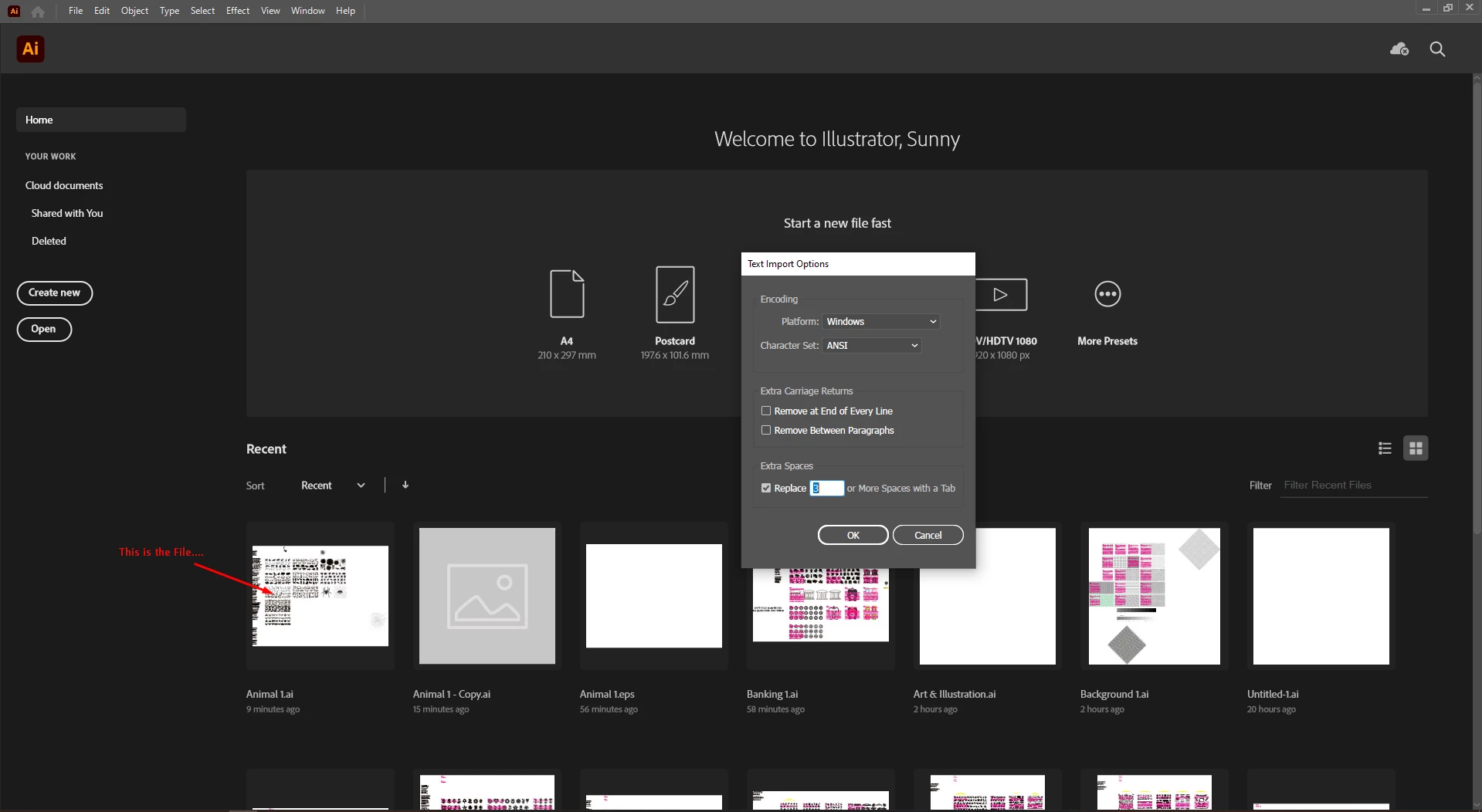Open Animal 1.ai thumbnail
This screenshot has width=1482, height=812.
(320, 596)
